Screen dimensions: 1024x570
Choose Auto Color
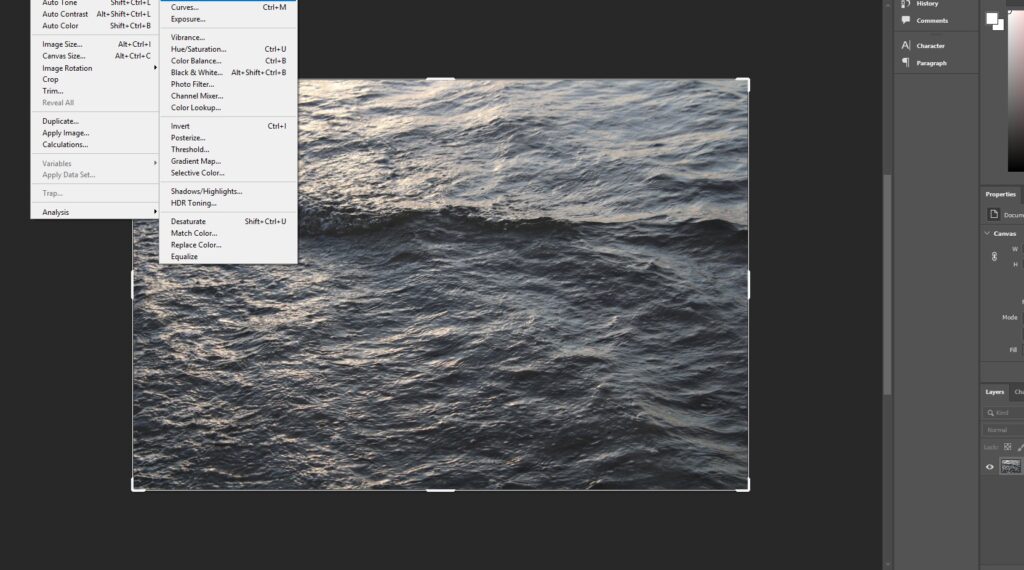pos(95,25)
